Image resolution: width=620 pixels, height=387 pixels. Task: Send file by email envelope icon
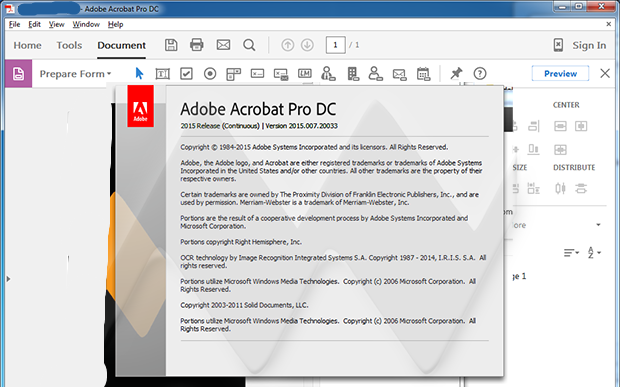coord(223,45)
